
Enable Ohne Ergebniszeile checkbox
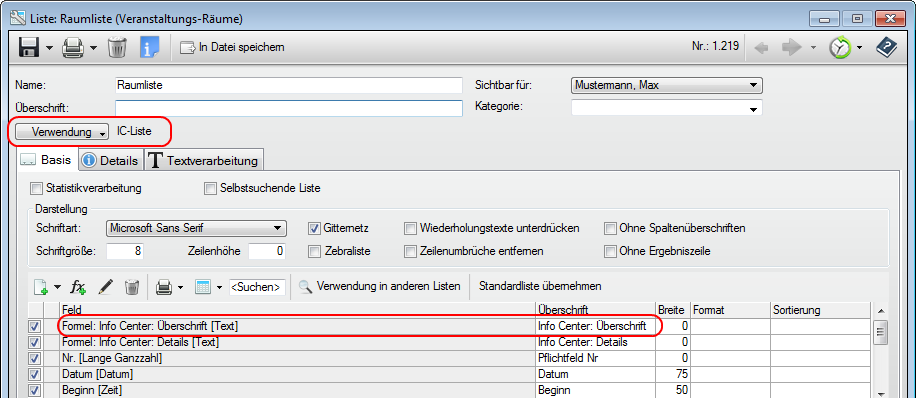click(x=610, y=251)
